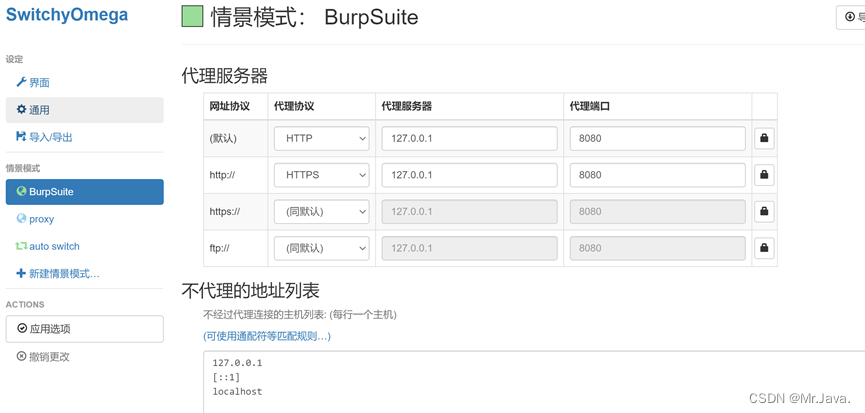Select the auto switch profile
This screenshot has width=865, height=413.
click(84, 246)
